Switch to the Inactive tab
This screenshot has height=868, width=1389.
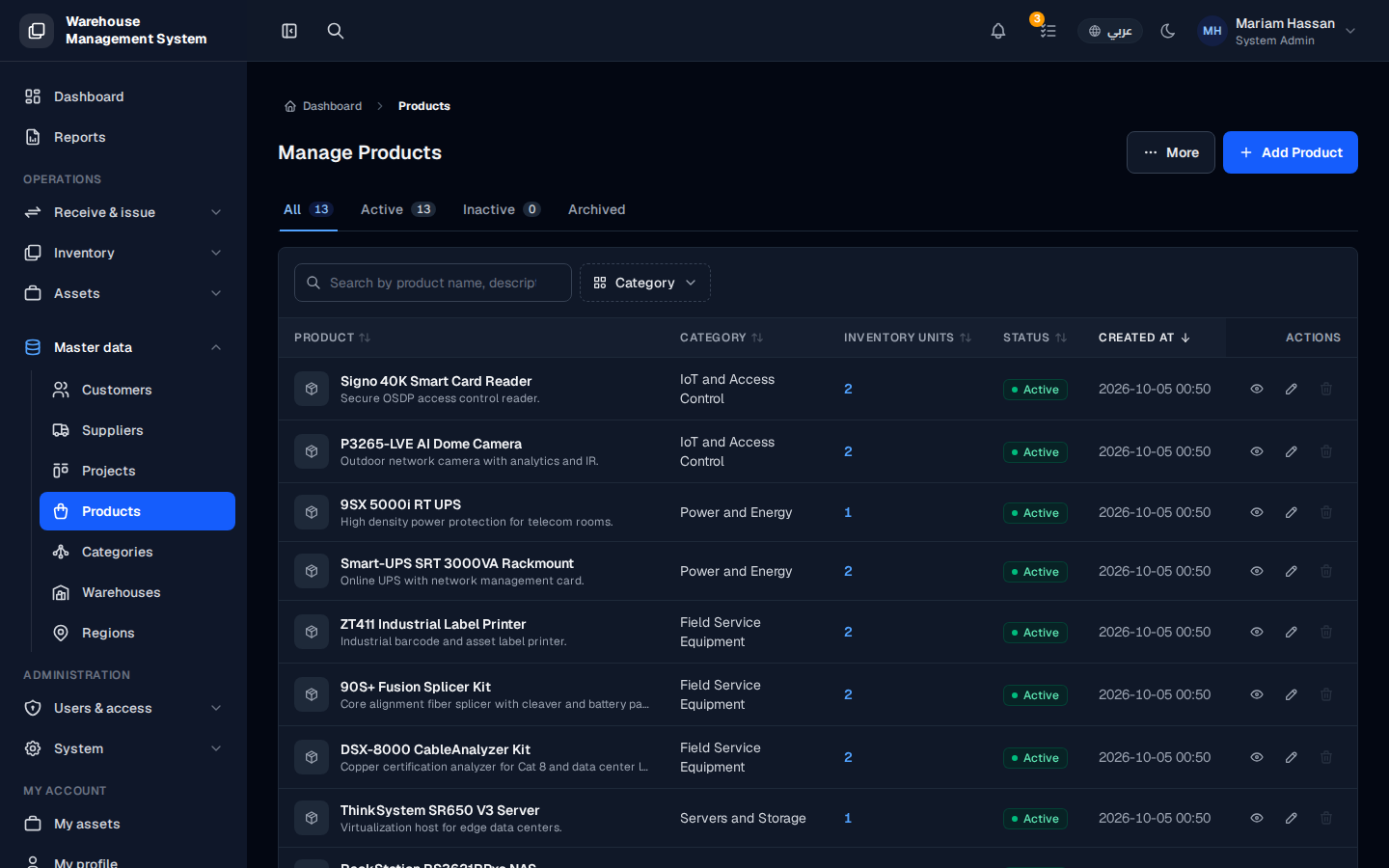coord(502,209)
